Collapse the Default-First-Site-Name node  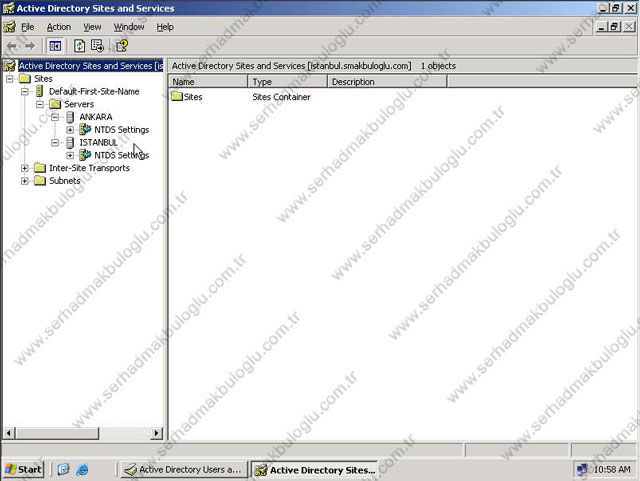[x=25, y=91]
